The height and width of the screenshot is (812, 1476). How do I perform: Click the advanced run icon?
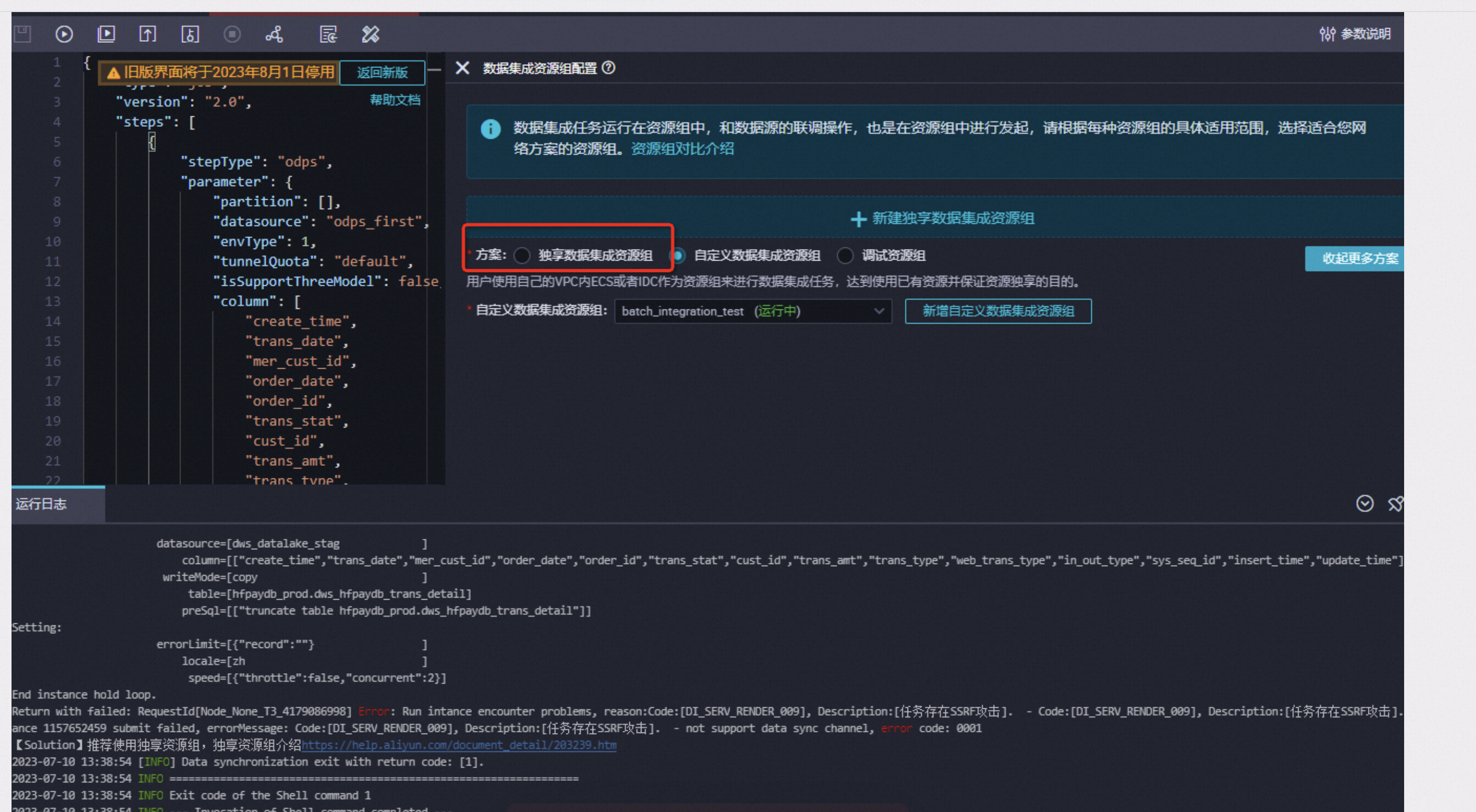[x=106, y=34]
